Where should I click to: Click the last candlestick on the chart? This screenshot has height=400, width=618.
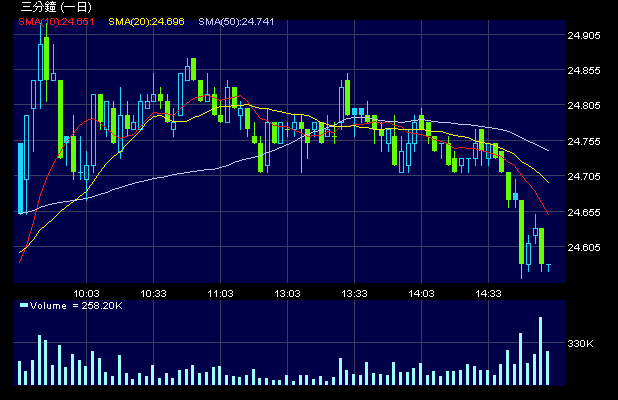coord(548,268)
